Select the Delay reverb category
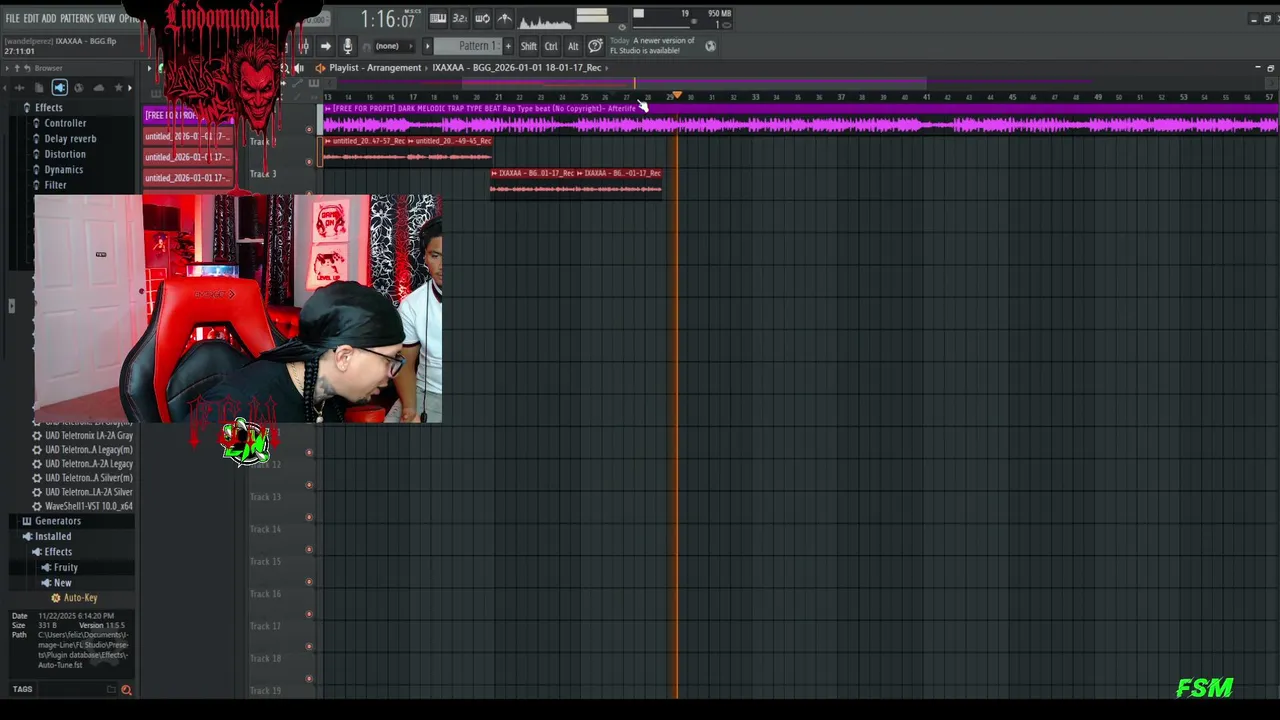 click(70, 139)
